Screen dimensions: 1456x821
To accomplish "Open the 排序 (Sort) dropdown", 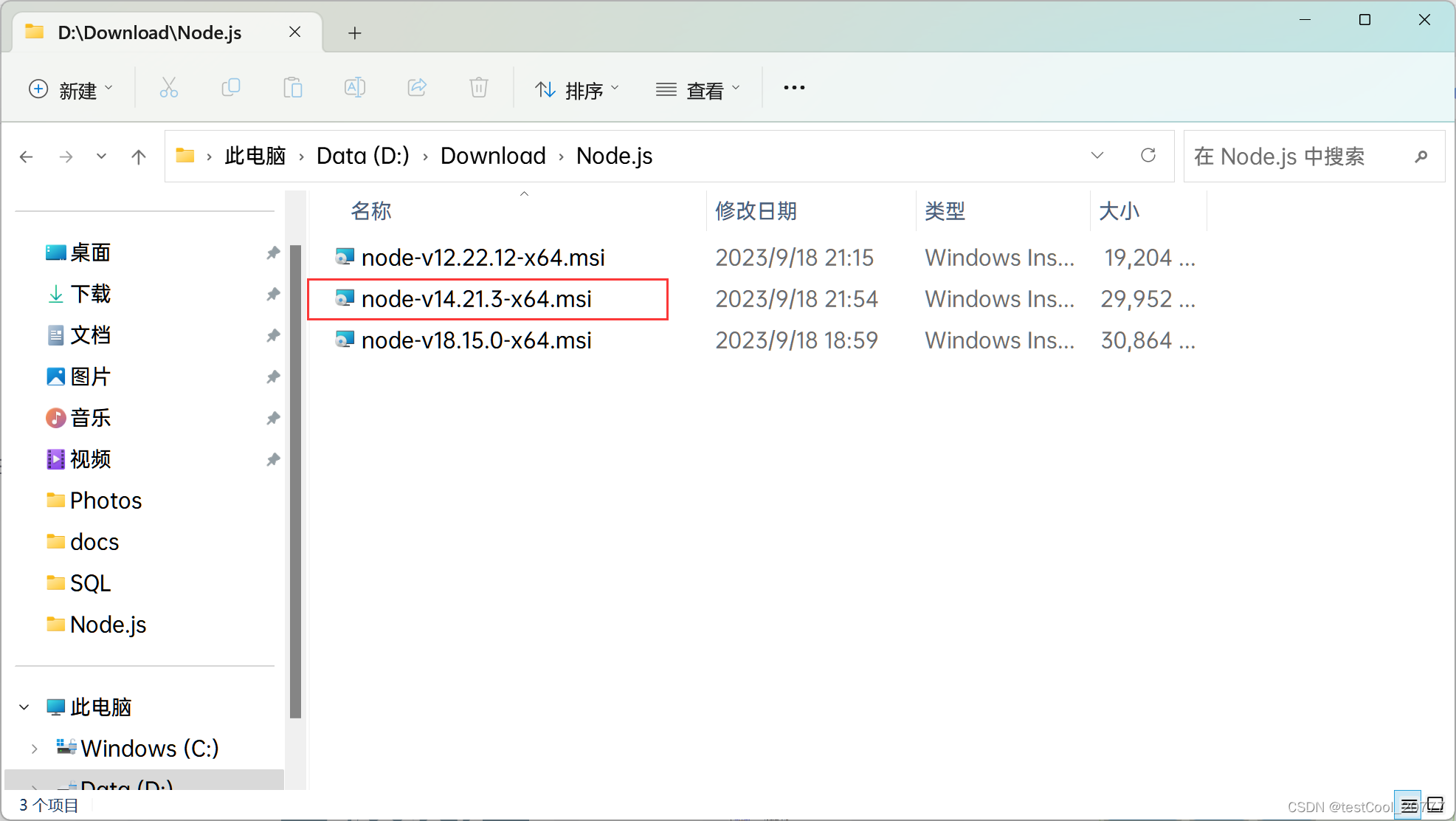I will pos(579,89).
